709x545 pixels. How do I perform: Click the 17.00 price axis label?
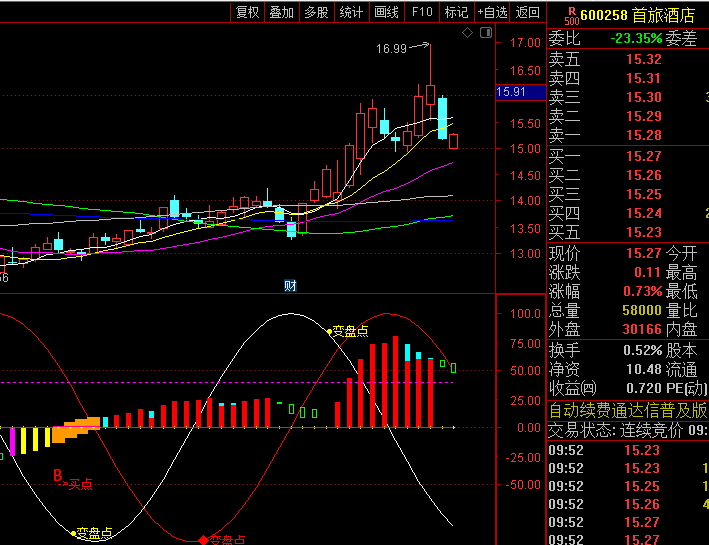point(525,43)
